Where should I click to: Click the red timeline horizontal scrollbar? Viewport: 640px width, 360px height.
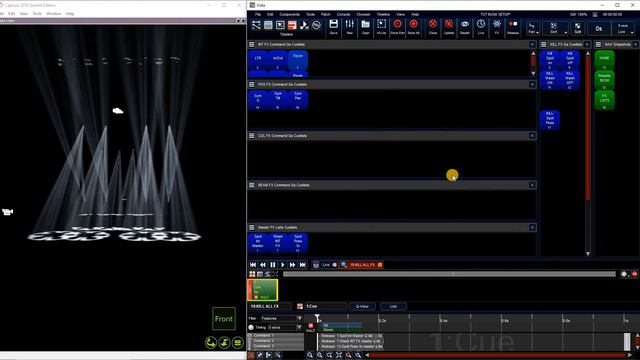498,356
